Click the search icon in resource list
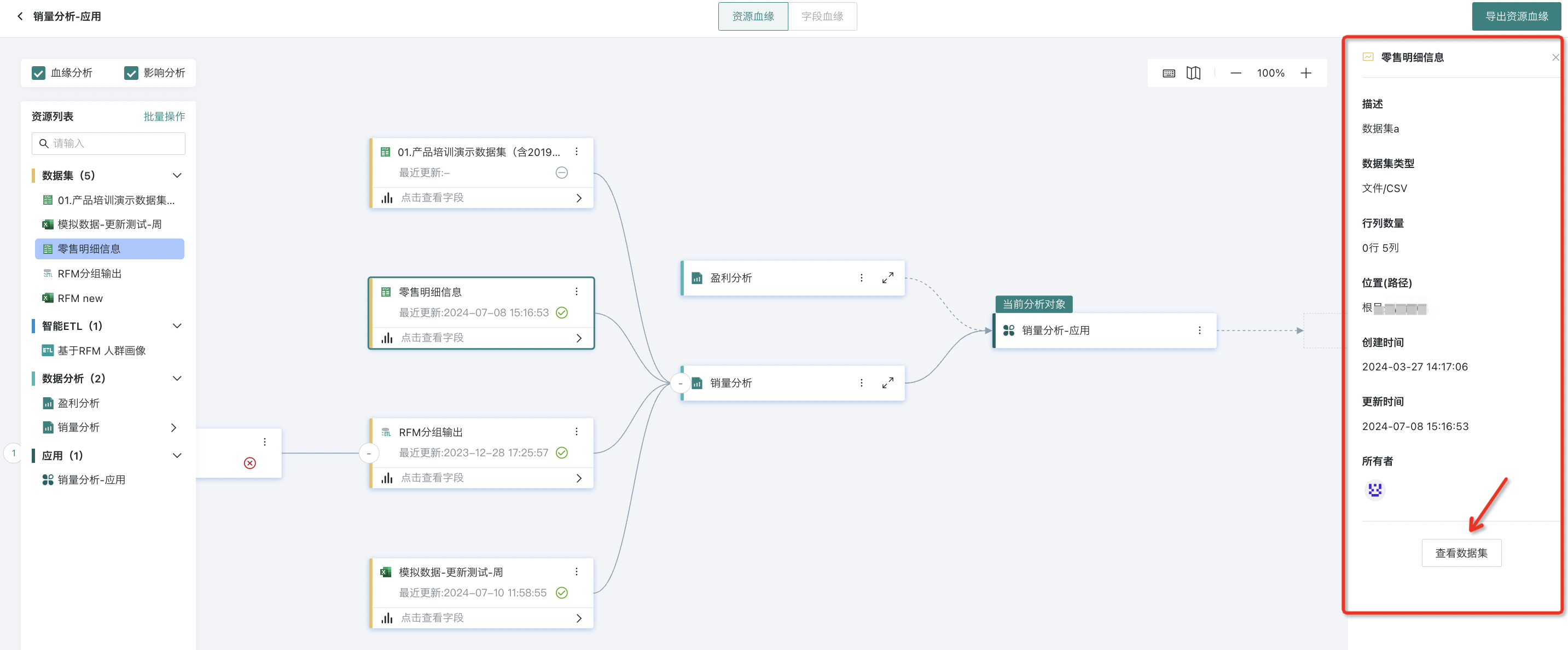The width and height of the screenshot is (1568, 650). pyautogui.click(x=44, y=144)
